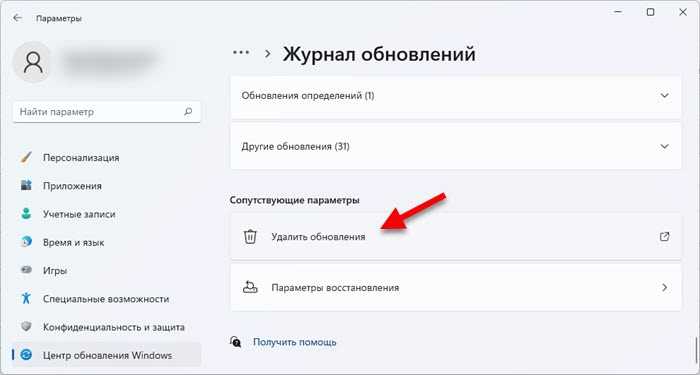Click the Учетные записи person icon
700x375 pixels.
coord(27,214)
